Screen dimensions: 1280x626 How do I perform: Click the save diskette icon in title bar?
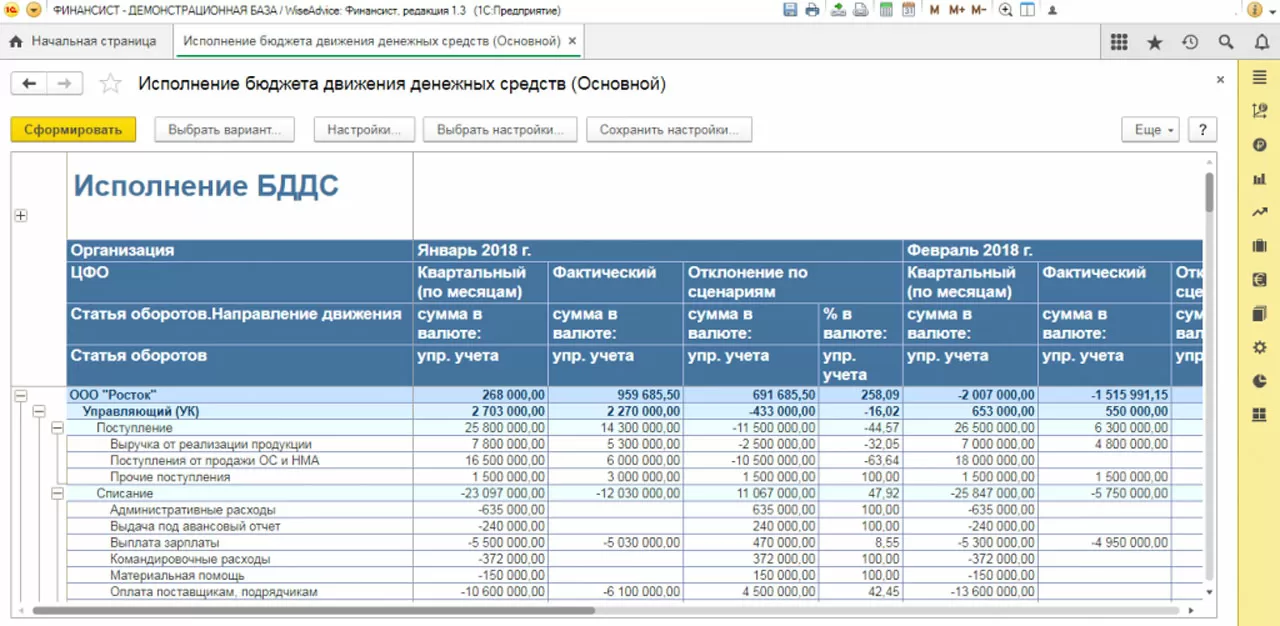[790, 10]
